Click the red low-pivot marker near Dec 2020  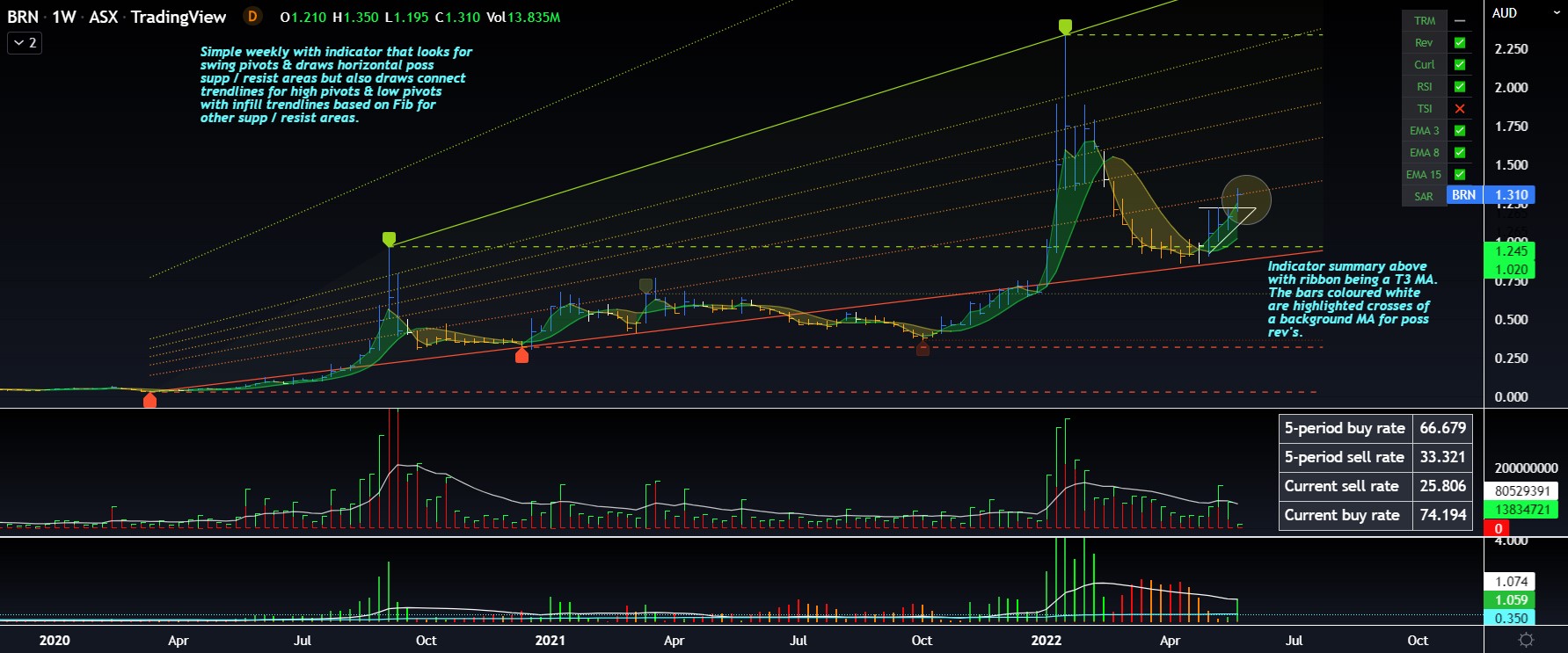521,355
